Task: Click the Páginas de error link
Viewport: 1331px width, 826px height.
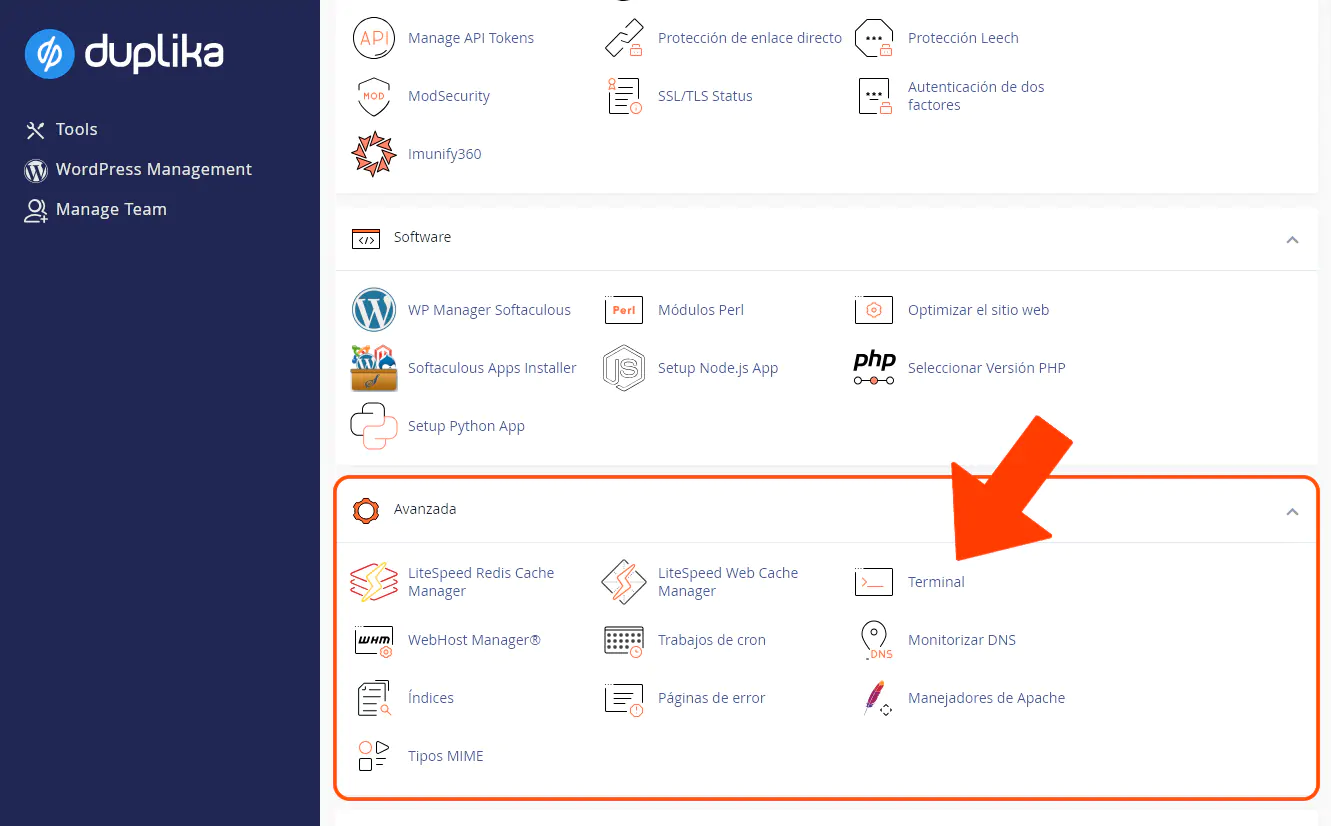Action: 711,698
